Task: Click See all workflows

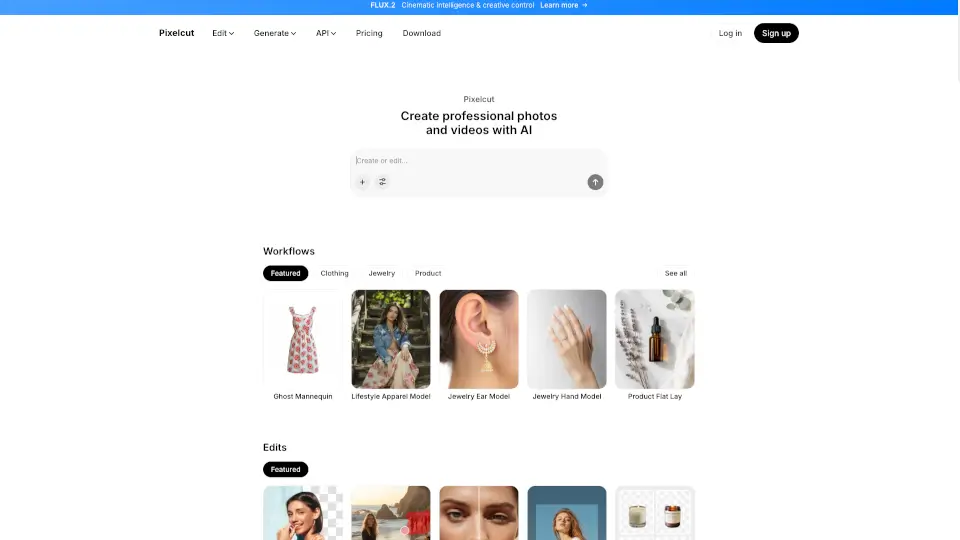Action: tap(676, 273)
